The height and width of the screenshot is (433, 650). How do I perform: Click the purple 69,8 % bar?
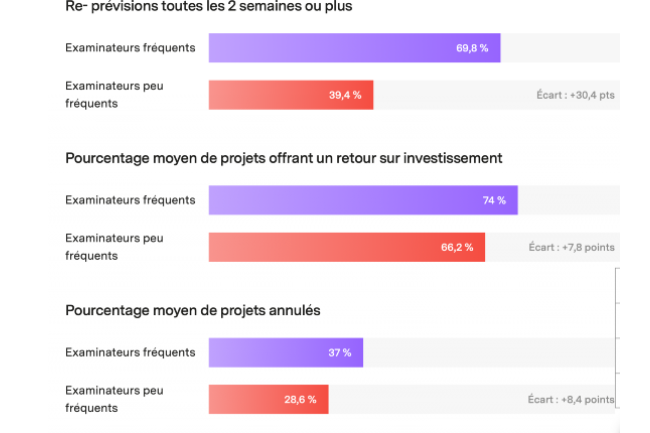click(x=354, y=48)
